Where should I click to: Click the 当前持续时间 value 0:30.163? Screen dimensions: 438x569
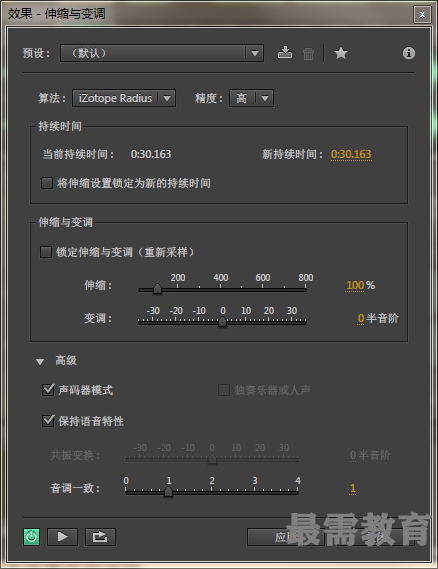click(151, 154)
